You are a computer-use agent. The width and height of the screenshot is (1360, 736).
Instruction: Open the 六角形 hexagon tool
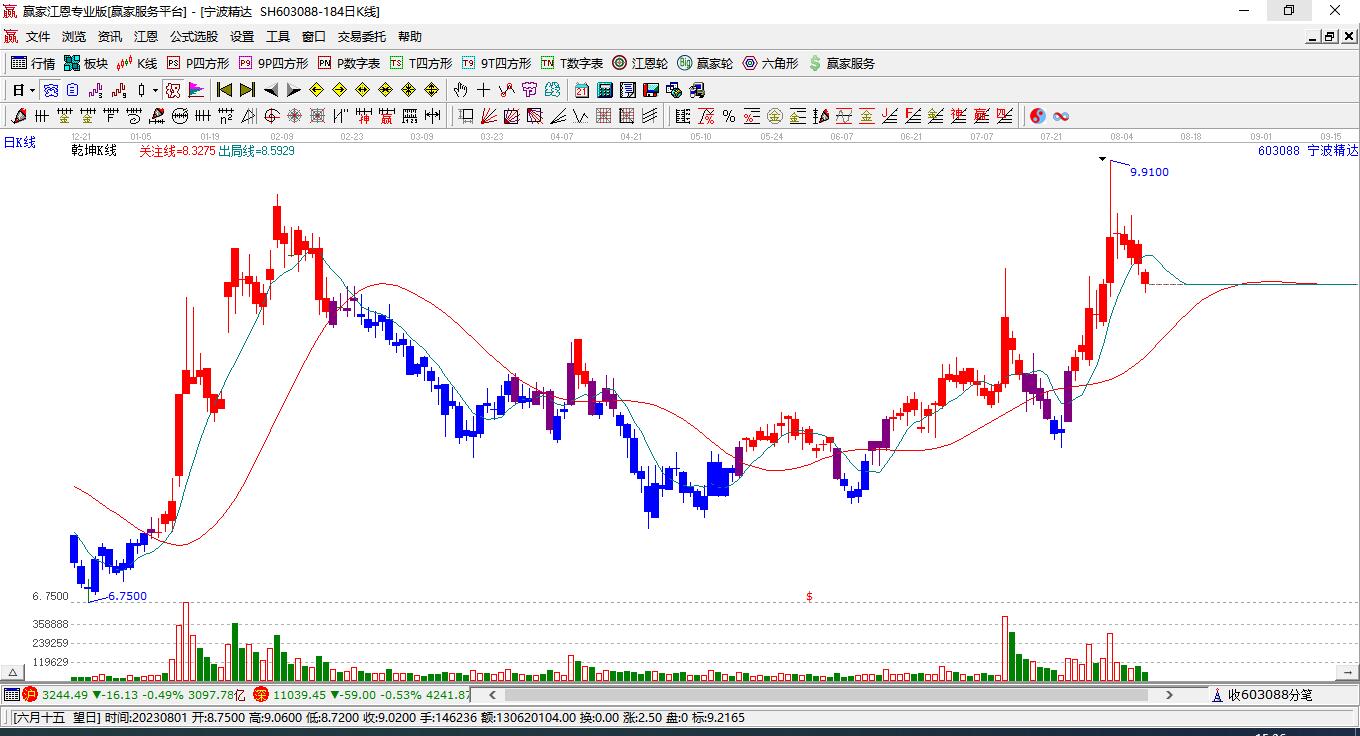[770, 63]
